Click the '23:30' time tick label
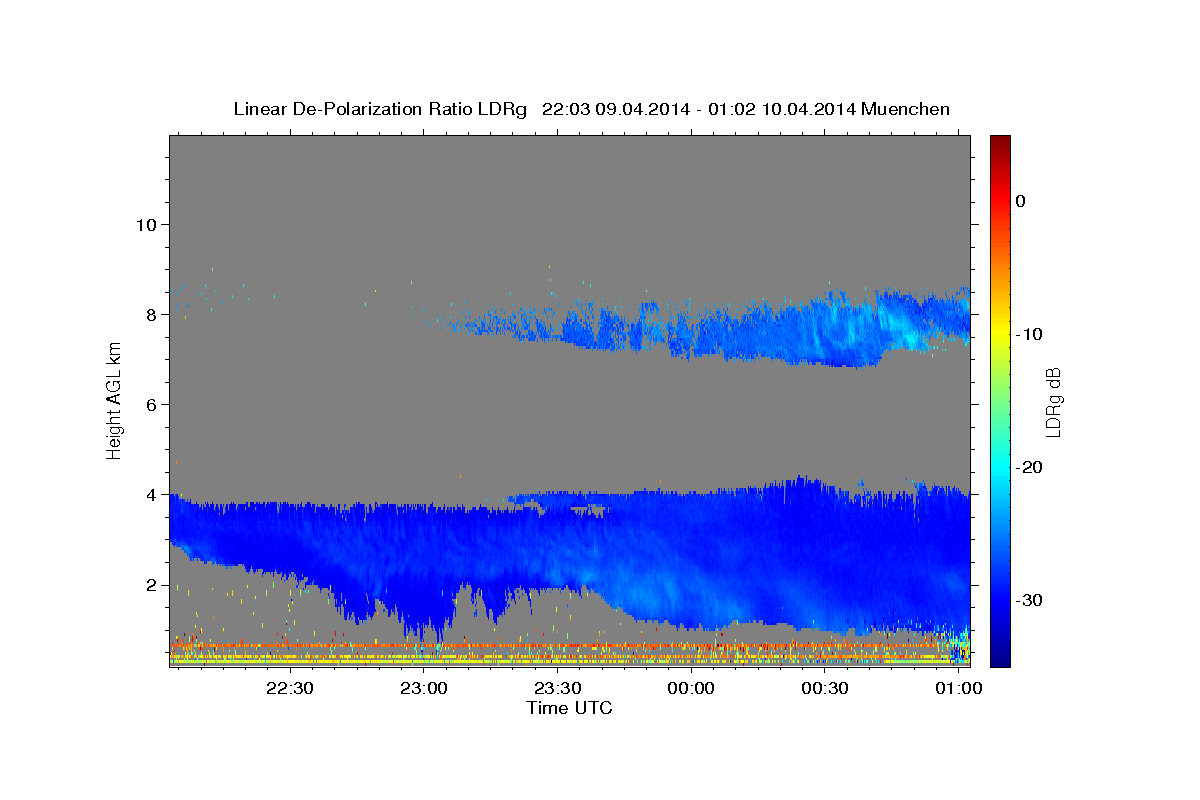This screenshot has height=800, width=1200. [x=557, y=688]
